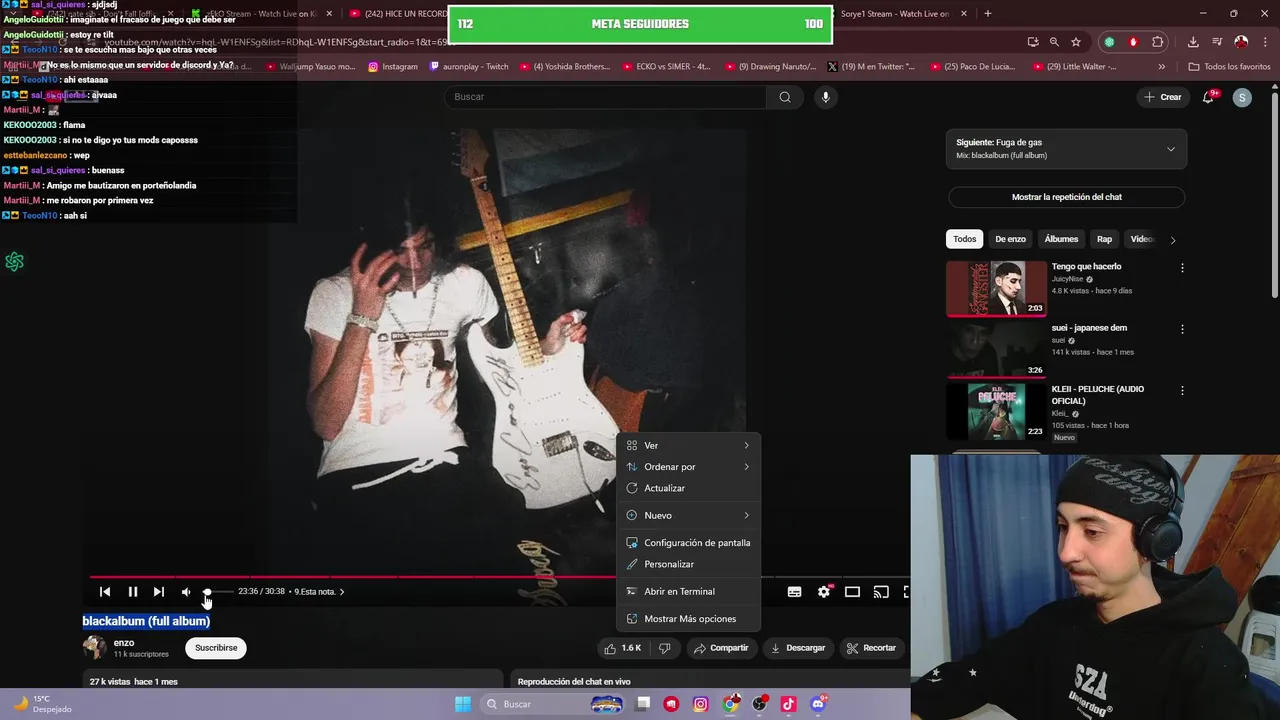Open options menu for 'KLEII - PELUCHE'
Screen dimensions: 1280x720
click(1182, 390)
